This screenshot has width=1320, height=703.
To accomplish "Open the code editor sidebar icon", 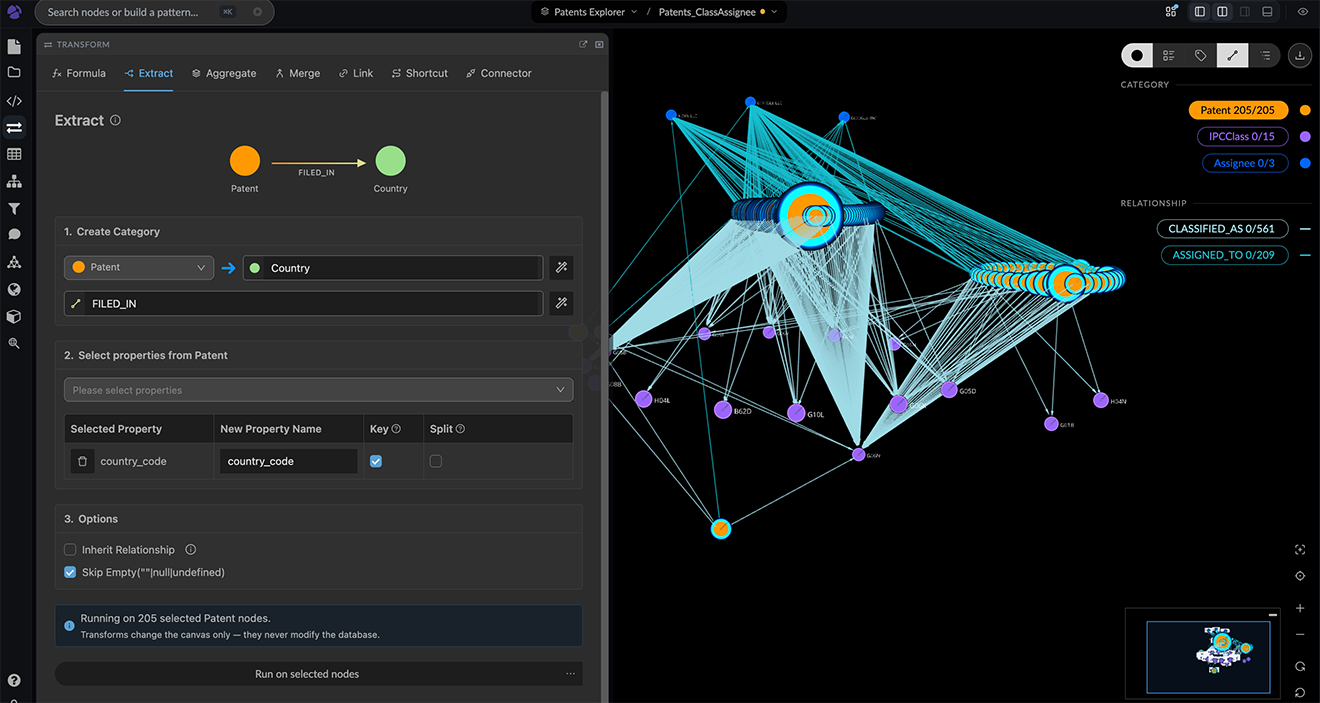I will [14, 101].
